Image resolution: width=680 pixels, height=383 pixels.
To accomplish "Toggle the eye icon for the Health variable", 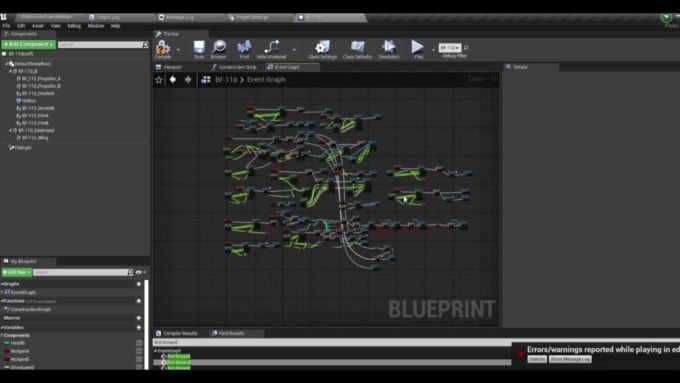I will pos(139,343).
